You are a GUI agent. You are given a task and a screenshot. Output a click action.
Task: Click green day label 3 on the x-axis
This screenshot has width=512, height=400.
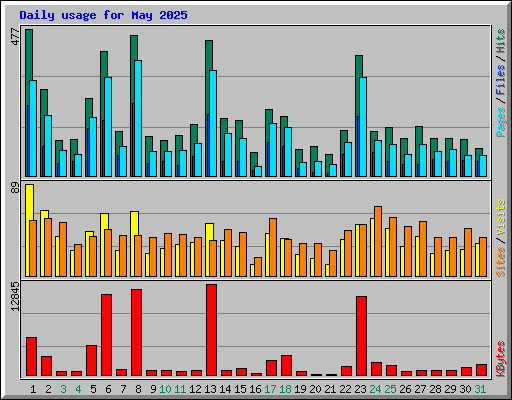[63, 389]
